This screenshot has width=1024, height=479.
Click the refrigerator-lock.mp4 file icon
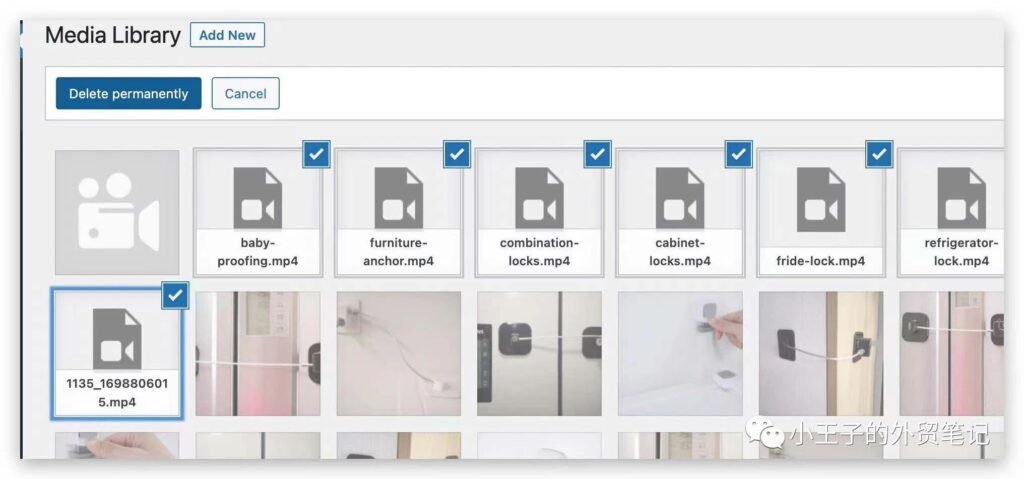[961, 198]
